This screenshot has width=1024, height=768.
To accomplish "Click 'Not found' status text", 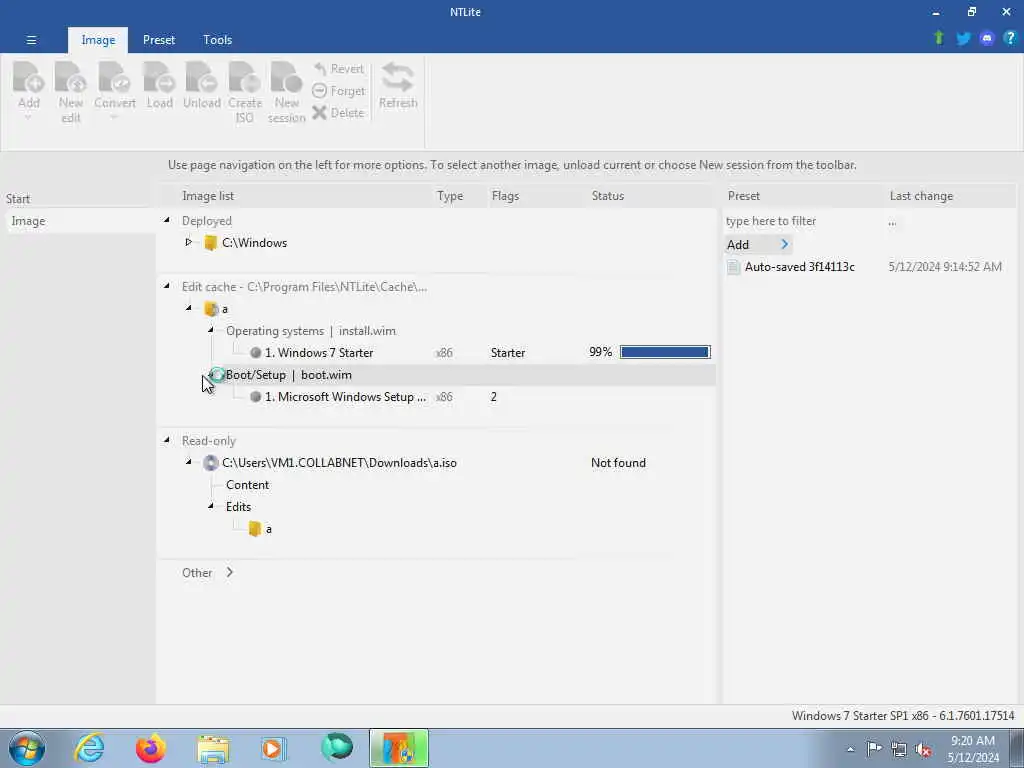I will [x=618, y=462].
